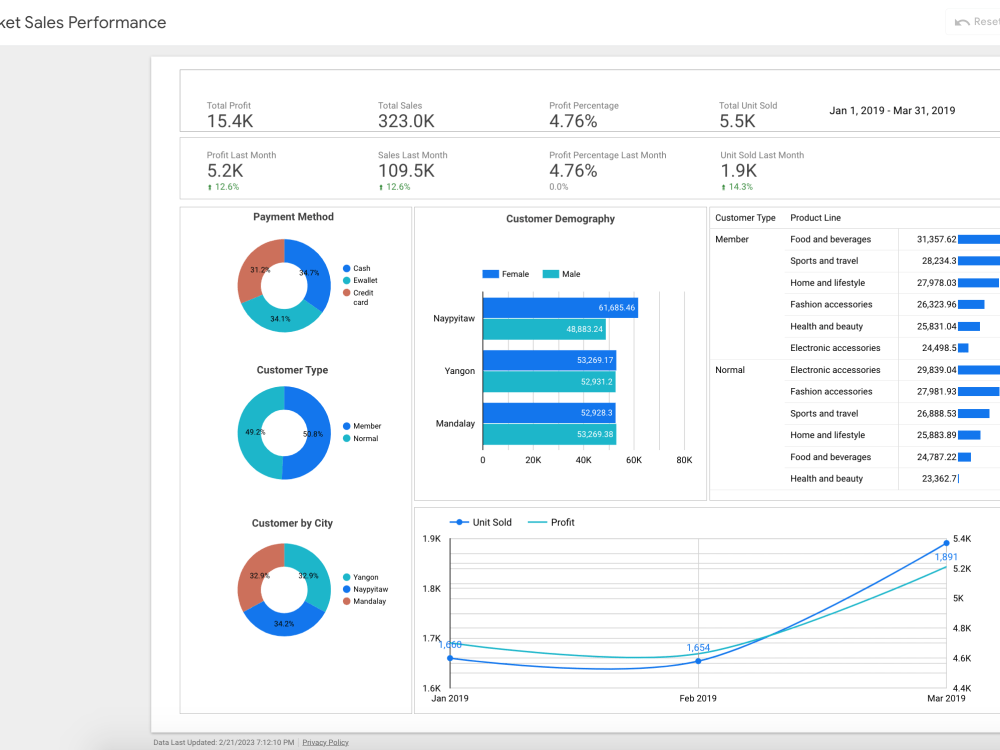Click the Unit Sold line legend entry
This screenshot has width=1000, height=750.
(480, 522)
